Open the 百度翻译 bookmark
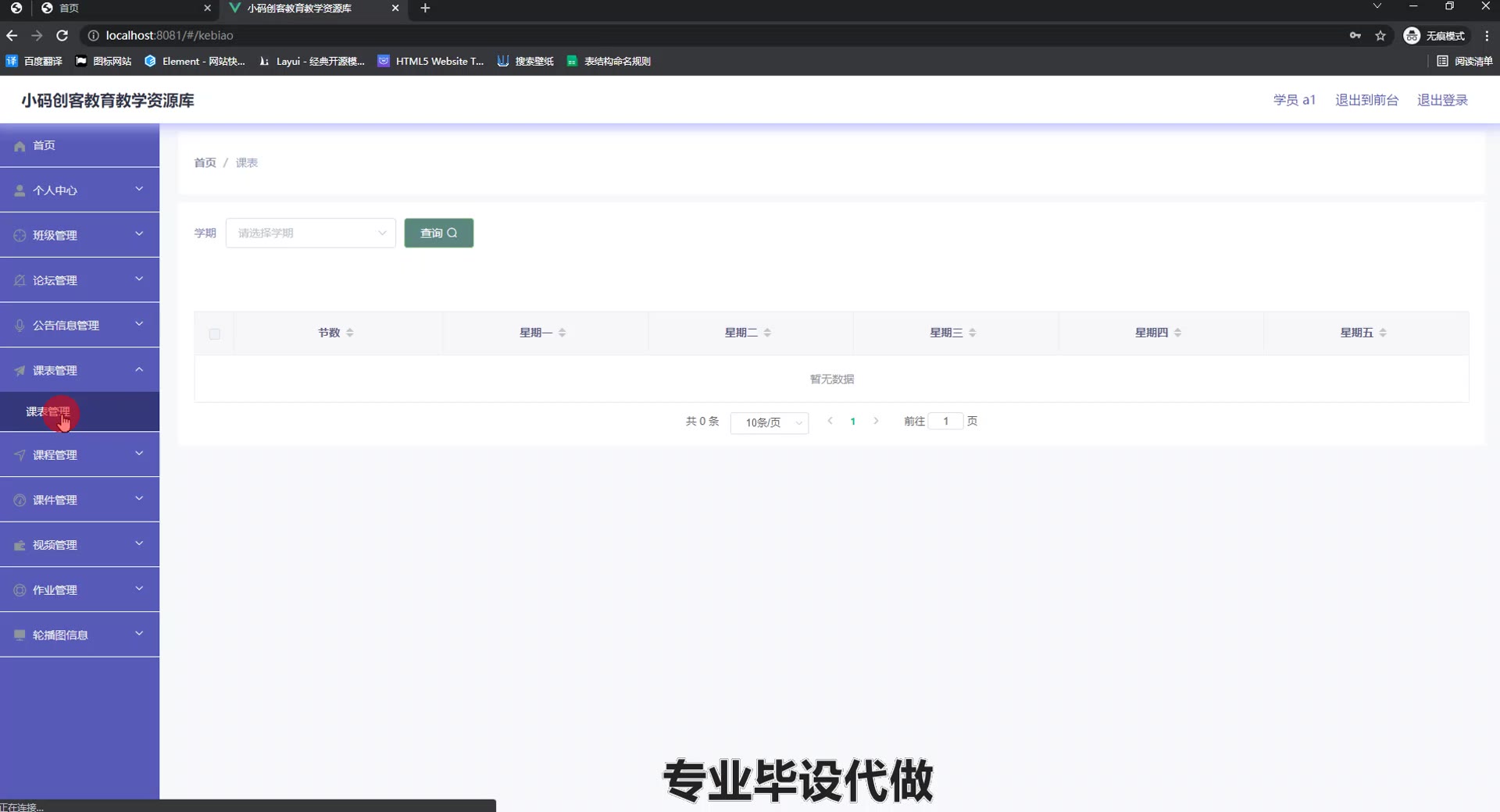 click(34, 61)
